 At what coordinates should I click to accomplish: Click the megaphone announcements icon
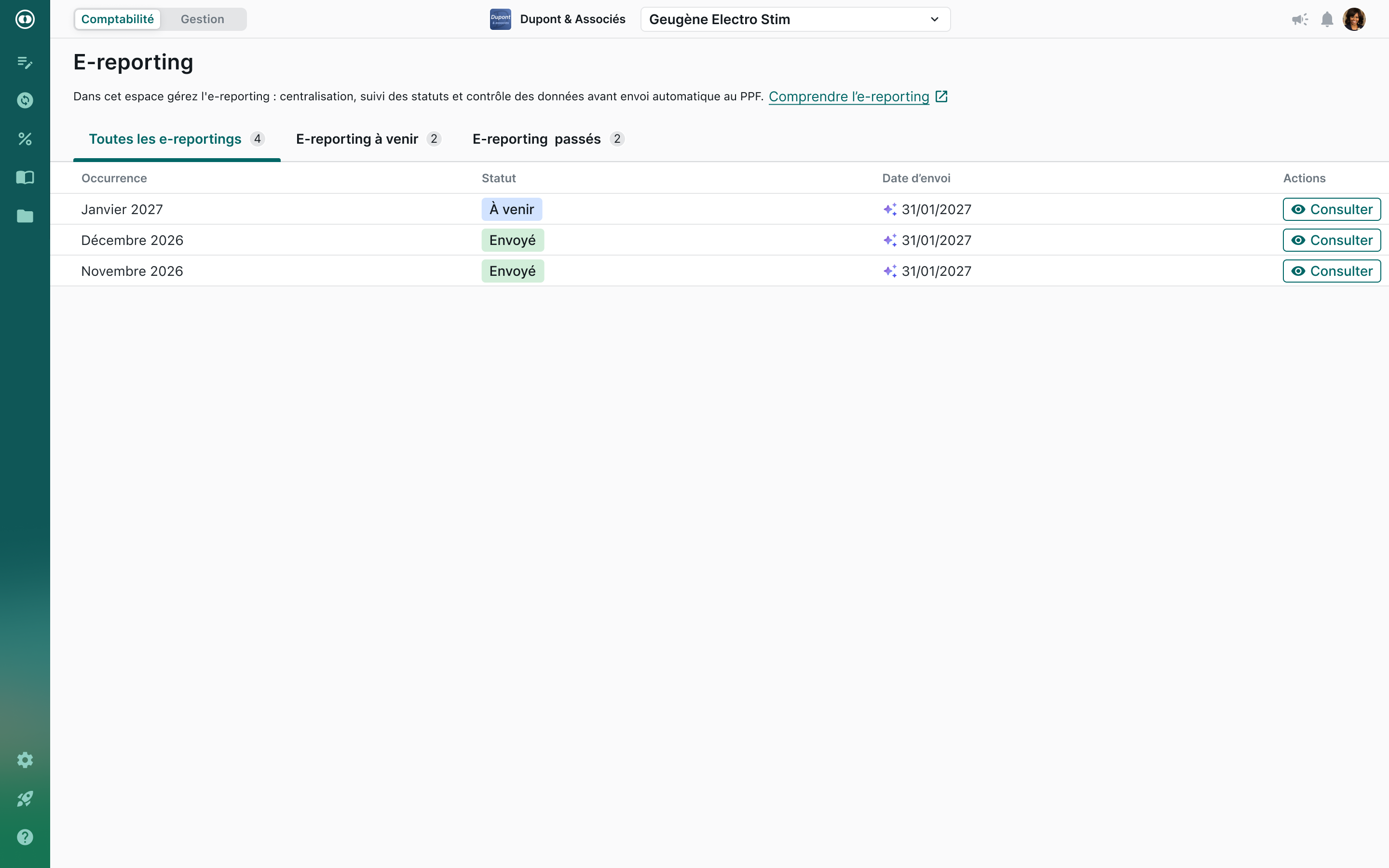click(1299, 19)
